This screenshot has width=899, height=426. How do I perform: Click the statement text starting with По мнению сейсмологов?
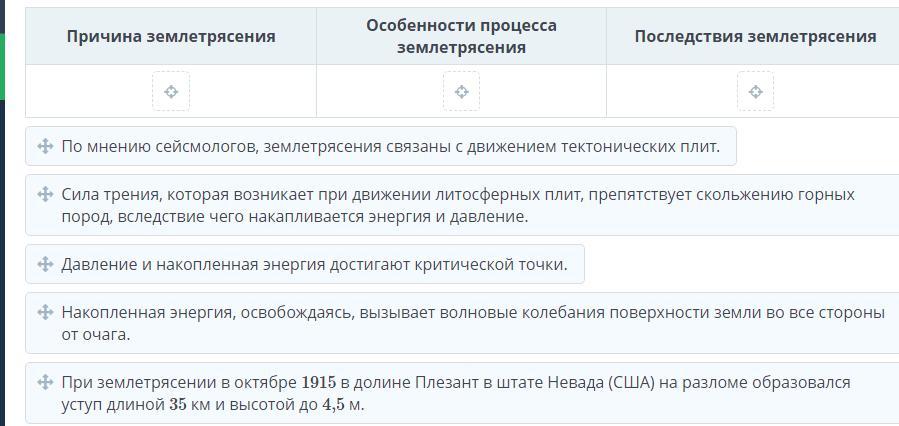(x=390, y=146)
